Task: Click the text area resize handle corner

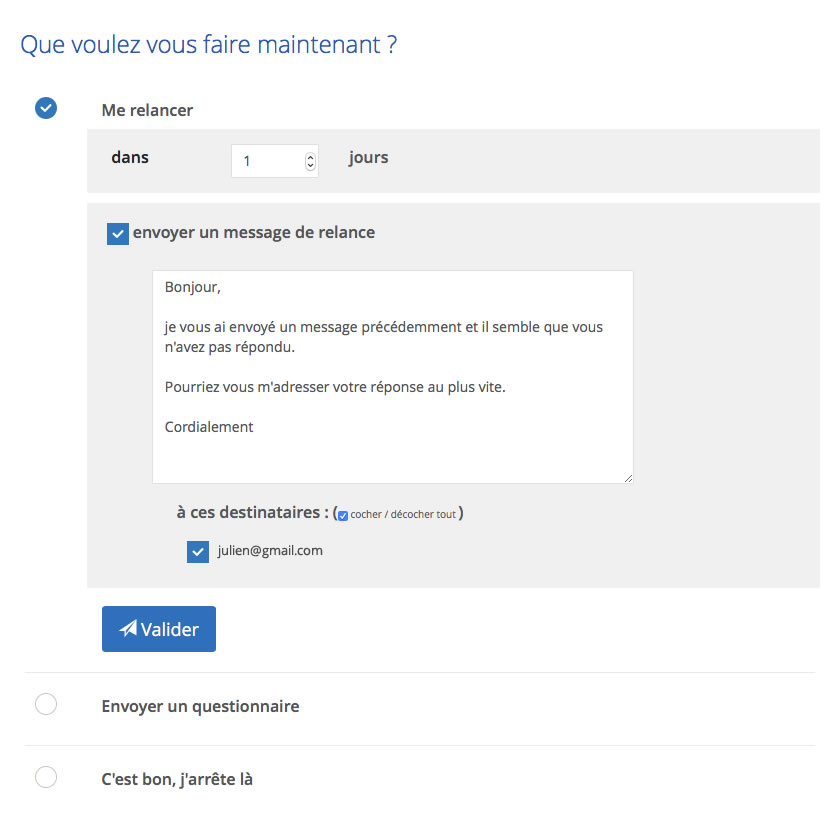Action: tap(628, 478)
